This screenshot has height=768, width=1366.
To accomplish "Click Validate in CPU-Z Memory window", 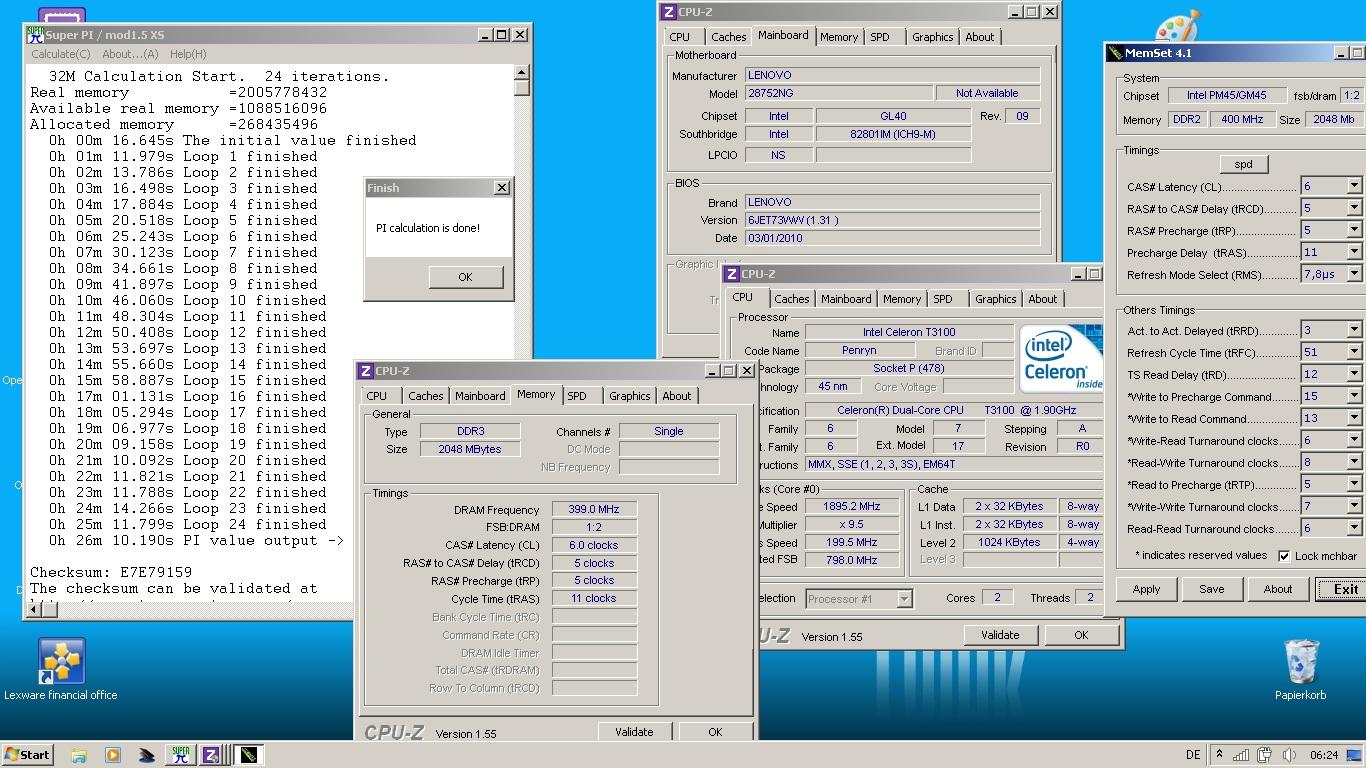I will (634, 732).
